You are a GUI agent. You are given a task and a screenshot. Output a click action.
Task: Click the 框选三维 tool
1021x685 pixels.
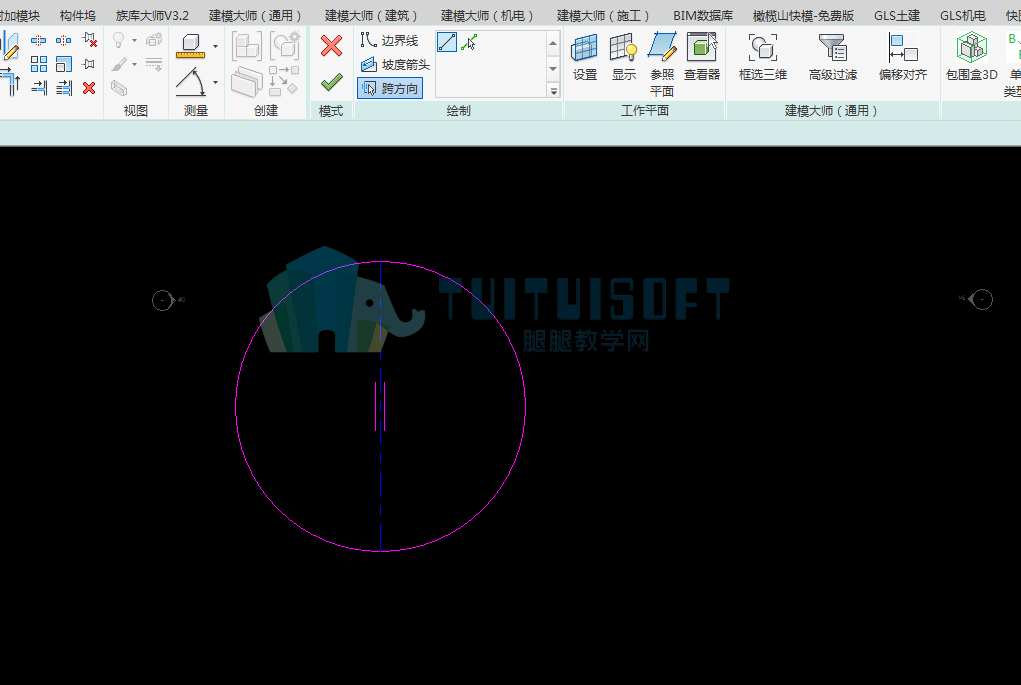pos(762,57)
